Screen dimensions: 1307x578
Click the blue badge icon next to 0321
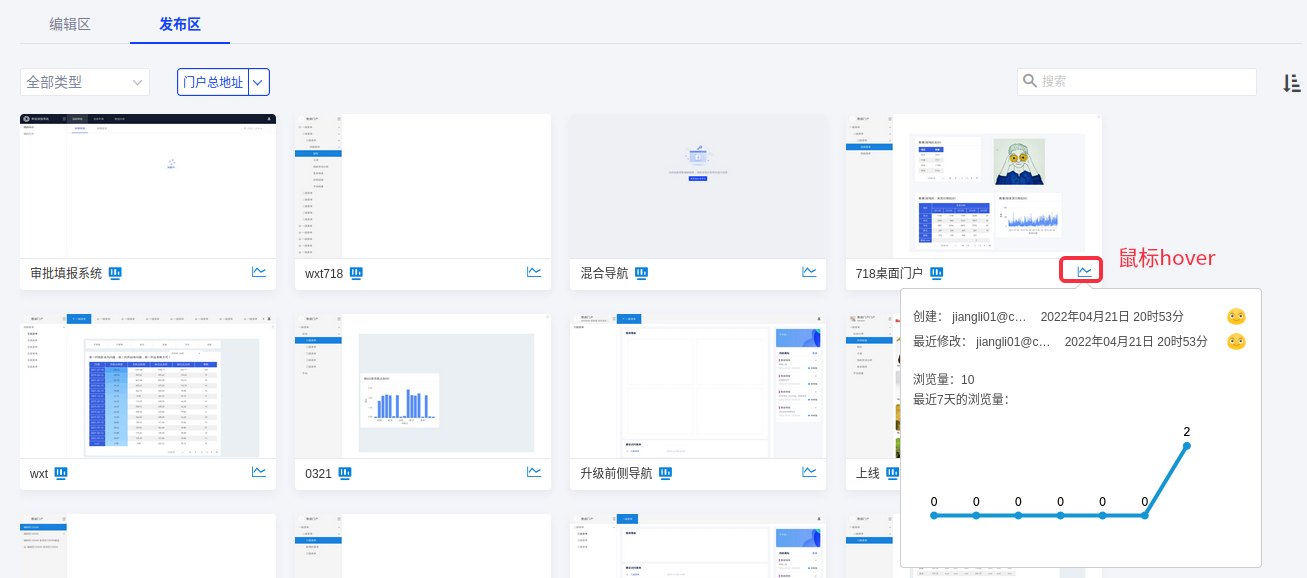click(345, 473)
